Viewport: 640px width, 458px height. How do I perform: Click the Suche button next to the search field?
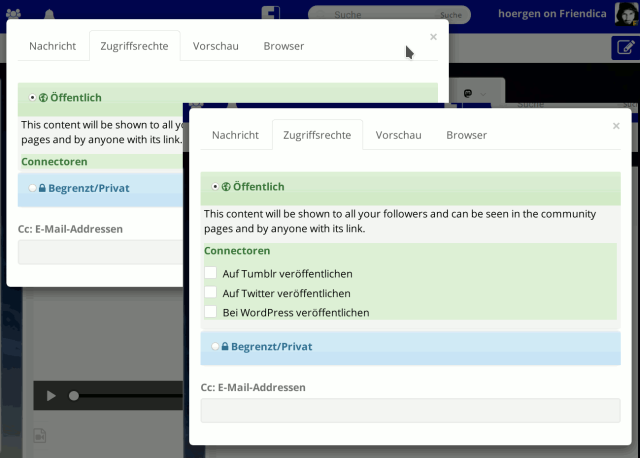coord(451,15)
